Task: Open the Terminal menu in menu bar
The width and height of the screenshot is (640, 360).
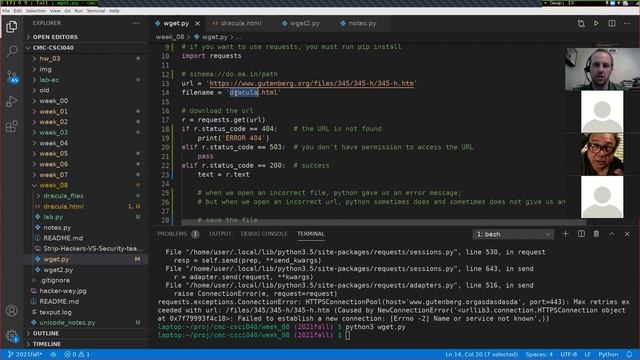Action: click(96, 11)
